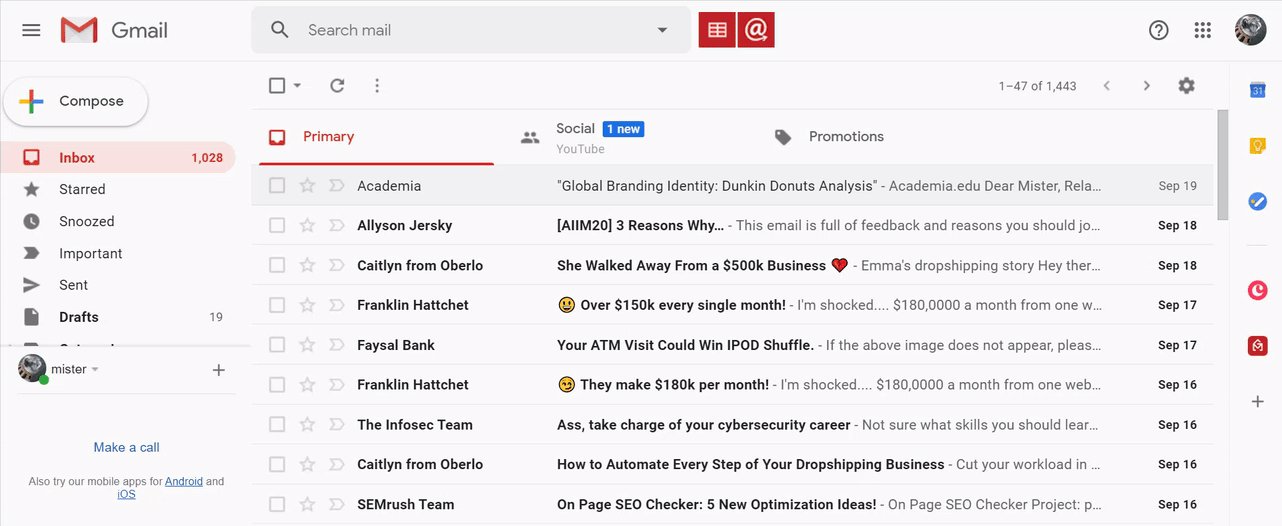Open the pink circular add-on icon
This screenshot has height=526, width=1282.
(1258, 290)
